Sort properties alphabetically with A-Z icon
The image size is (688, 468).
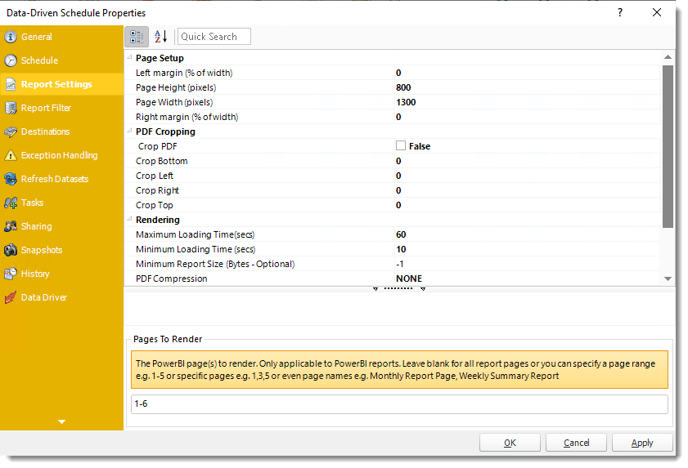(161, 36)
